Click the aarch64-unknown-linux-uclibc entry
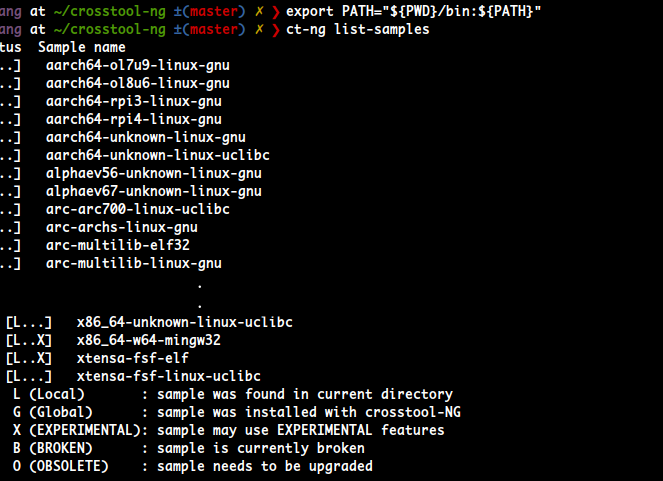Screen dimensions: 663x481 point(158,156)
